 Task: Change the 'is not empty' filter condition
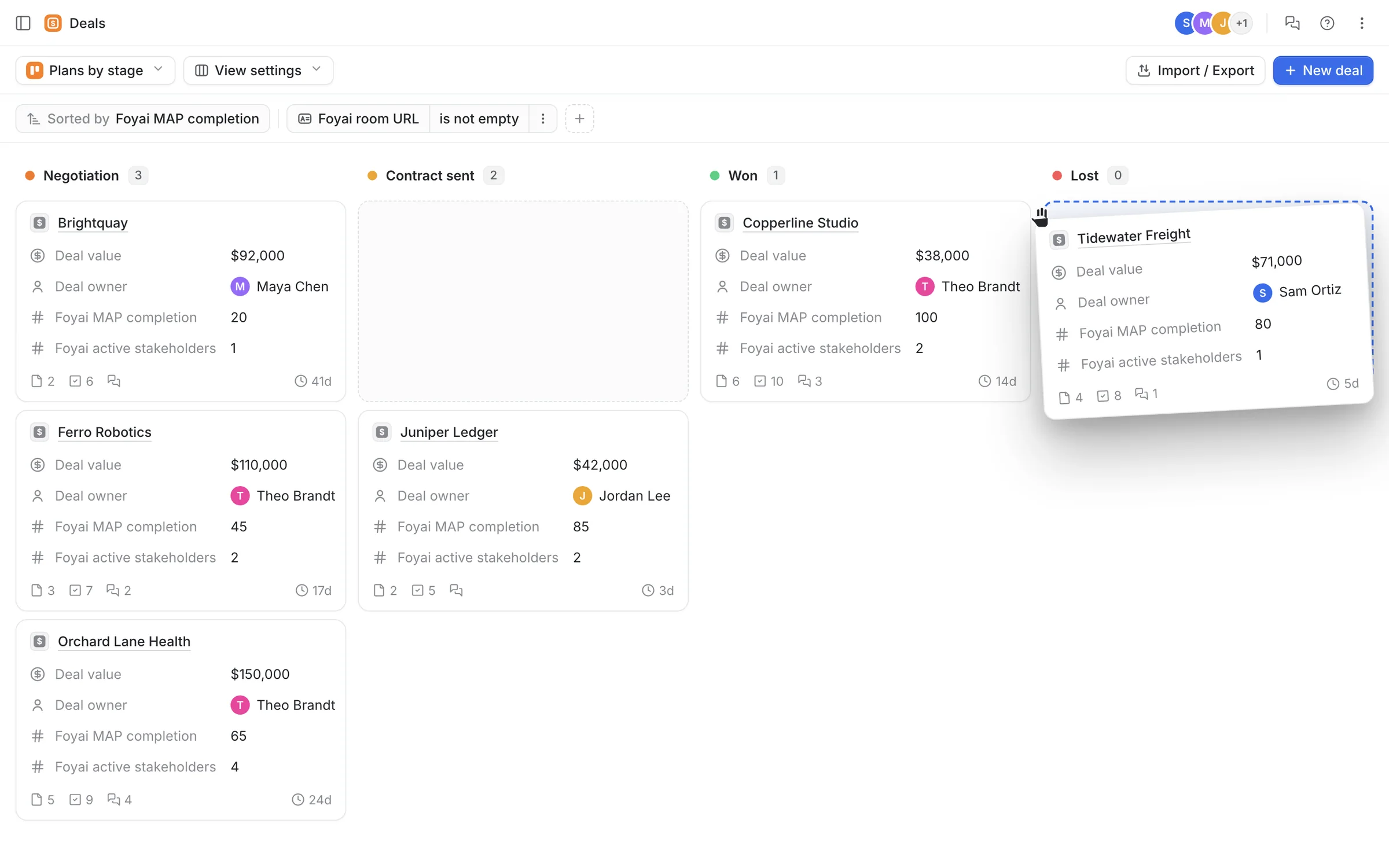479,119
